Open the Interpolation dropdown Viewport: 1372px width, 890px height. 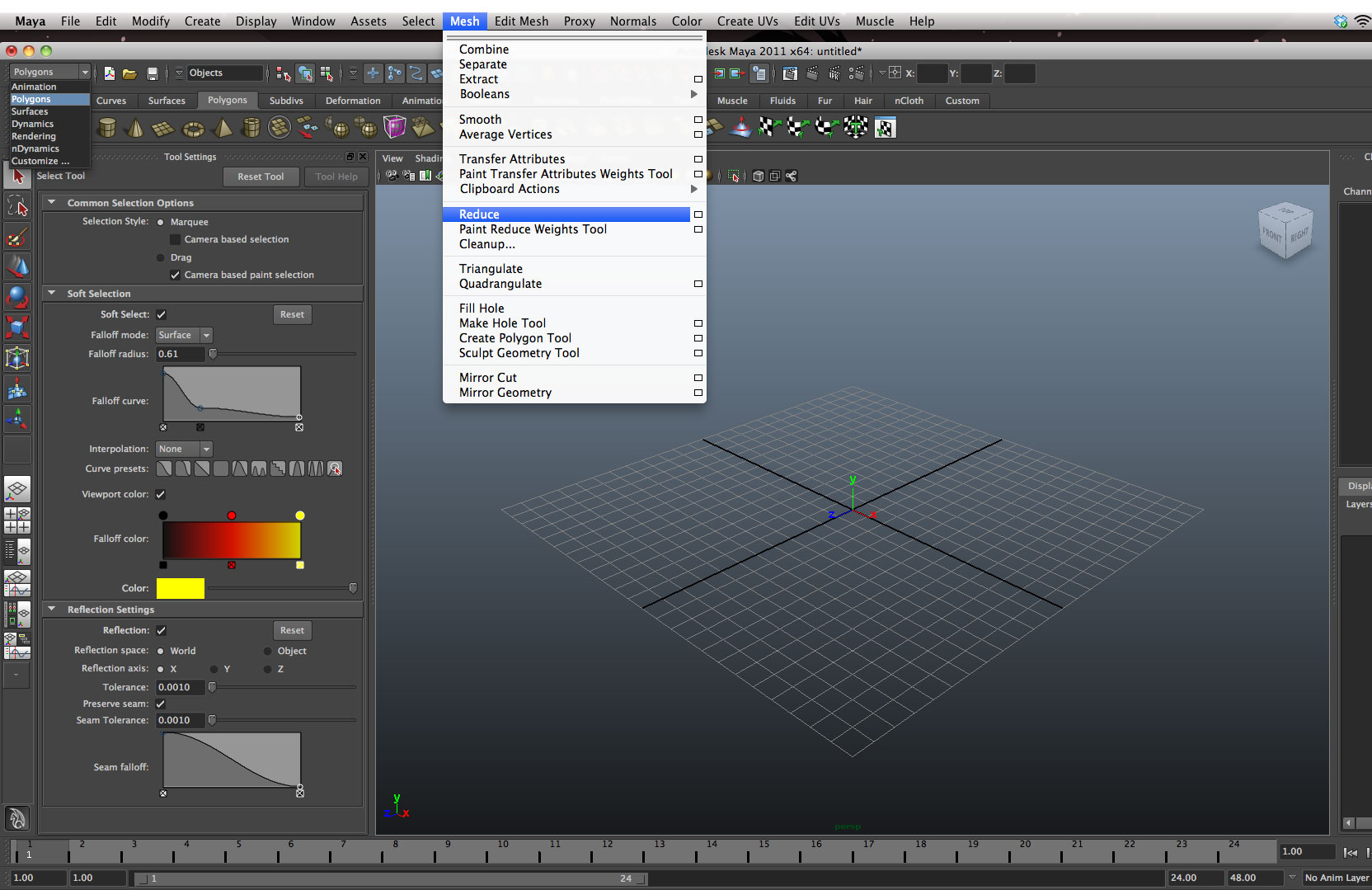185,449
